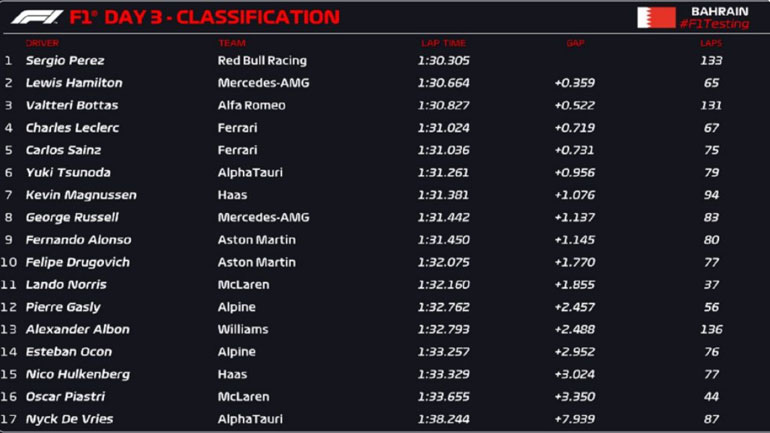Click the LAP TIME column header
Screen dimensions: 770x433
(443, 43)
